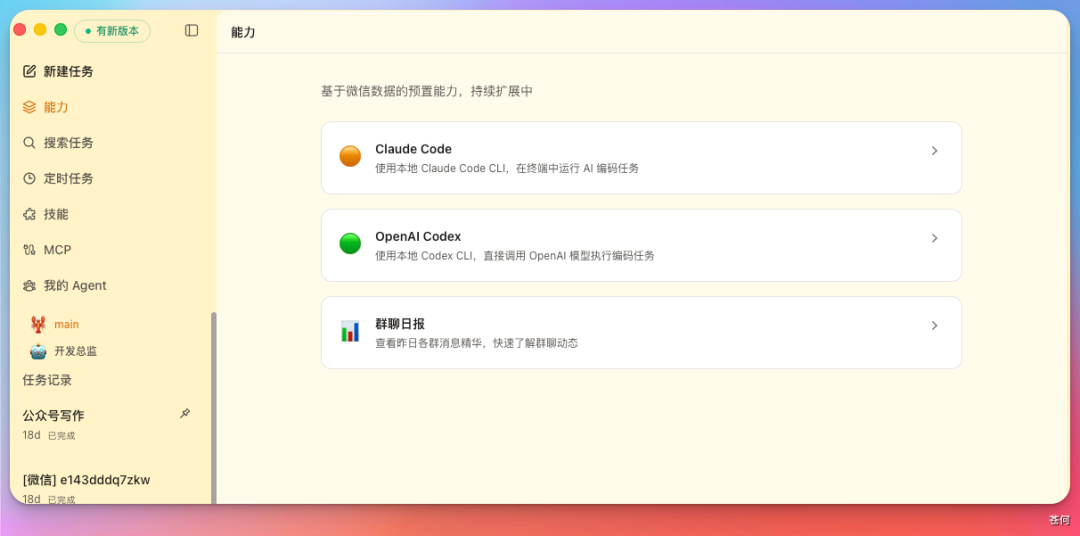Open 我的 Agent sidebar section

[75, 285]
